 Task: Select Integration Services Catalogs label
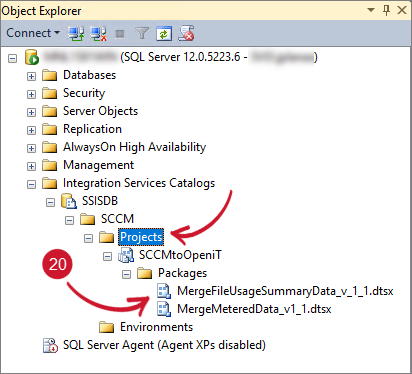click(x=139, y=183)
